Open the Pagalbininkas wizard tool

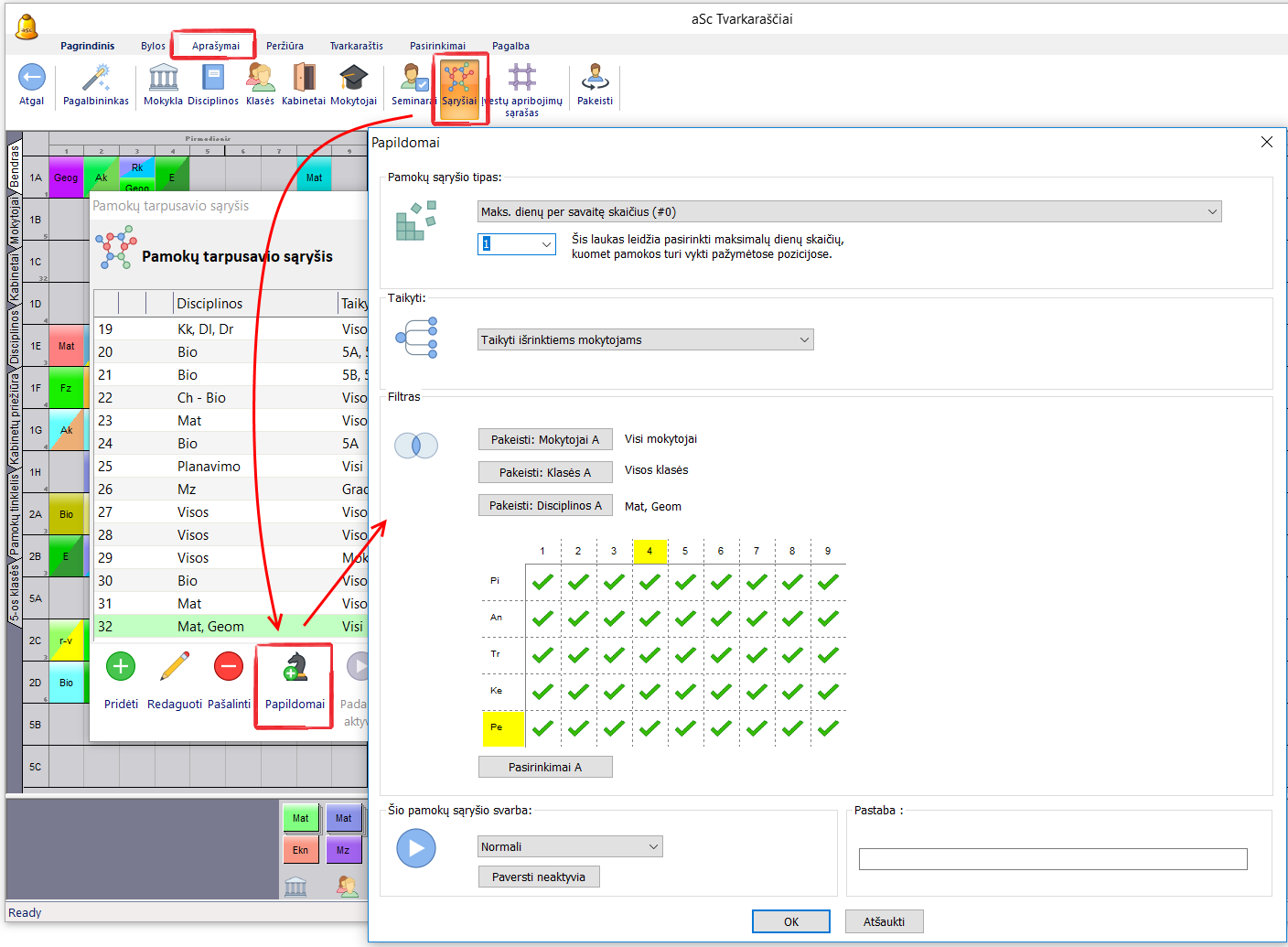point(96,79)
